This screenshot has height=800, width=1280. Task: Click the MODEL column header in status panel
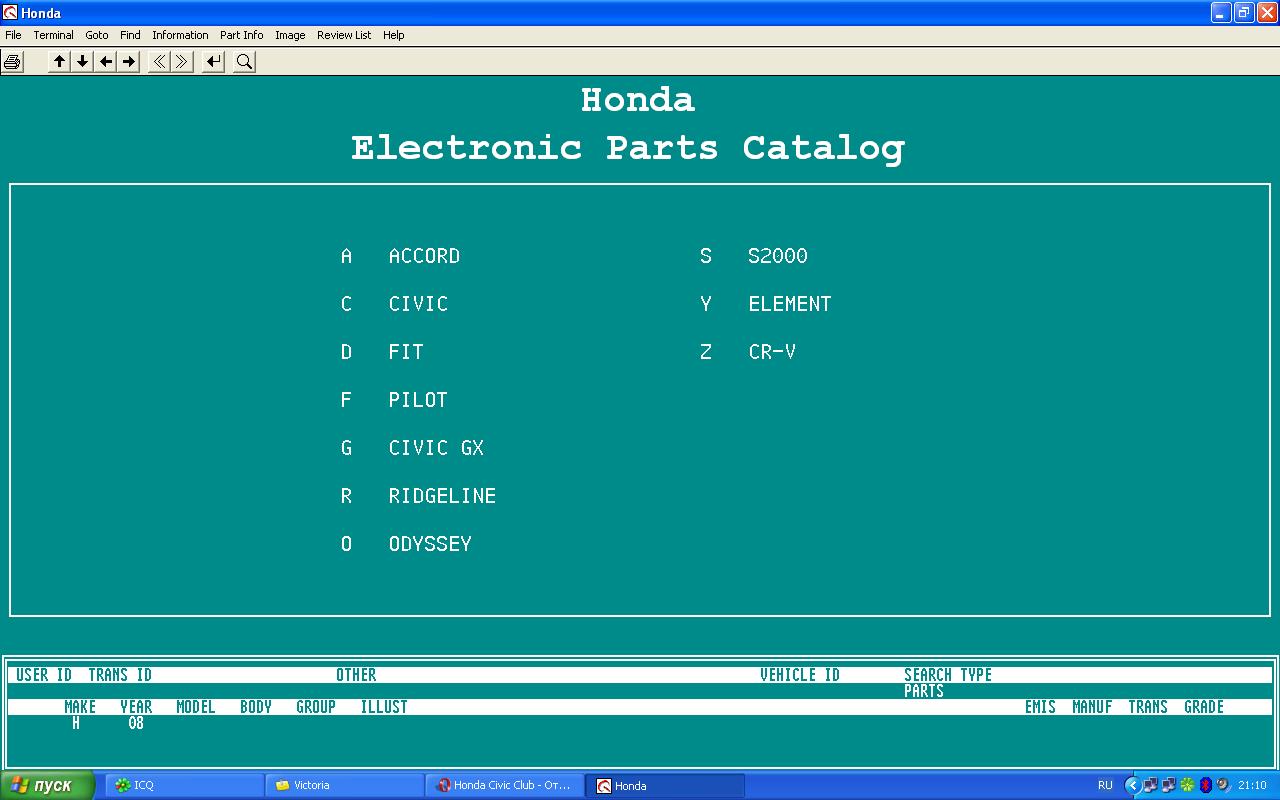click(x=196, y=707)
